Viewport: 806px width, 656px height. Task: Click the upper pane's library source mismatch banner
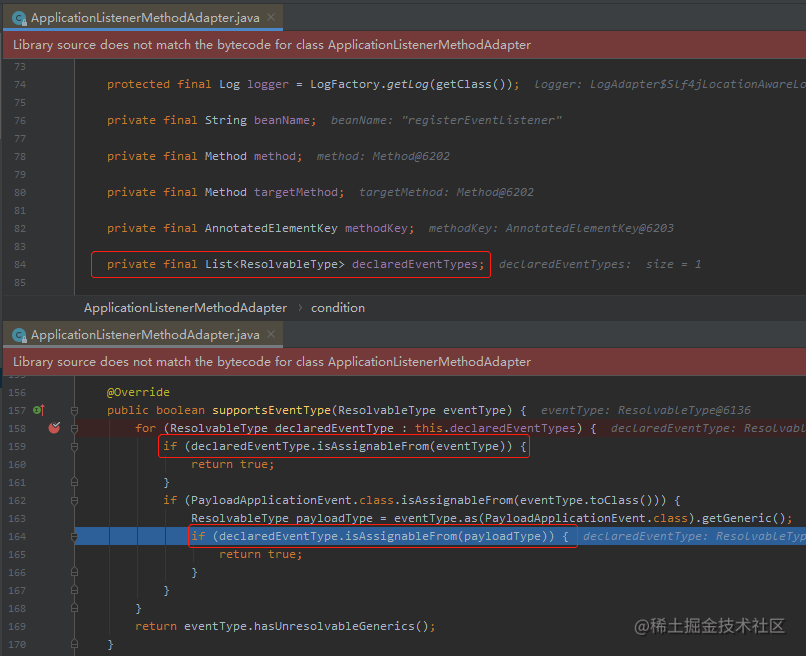[404, 45]
